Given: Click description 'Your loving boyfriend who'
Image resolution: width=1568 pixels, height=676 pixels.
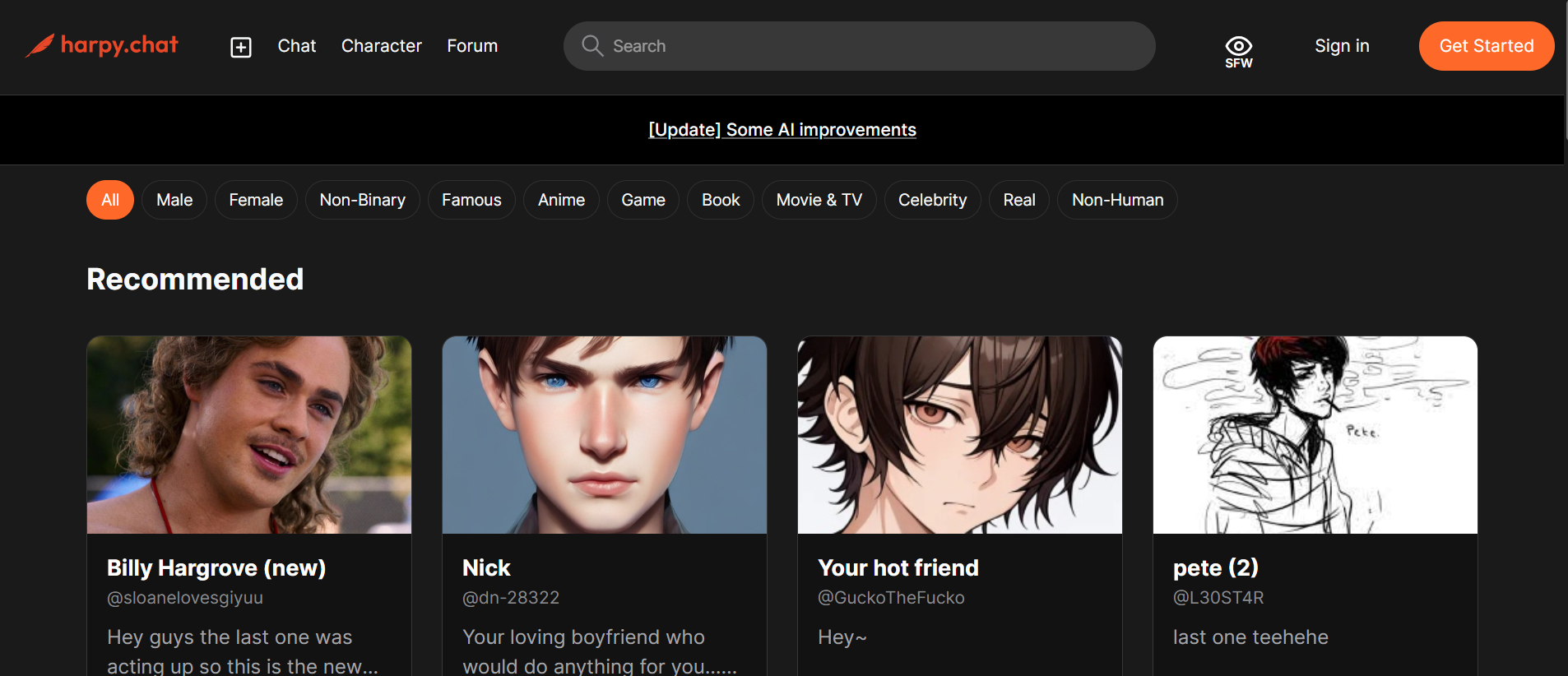Looking at the screenshot, I should [x=583, y=637].
